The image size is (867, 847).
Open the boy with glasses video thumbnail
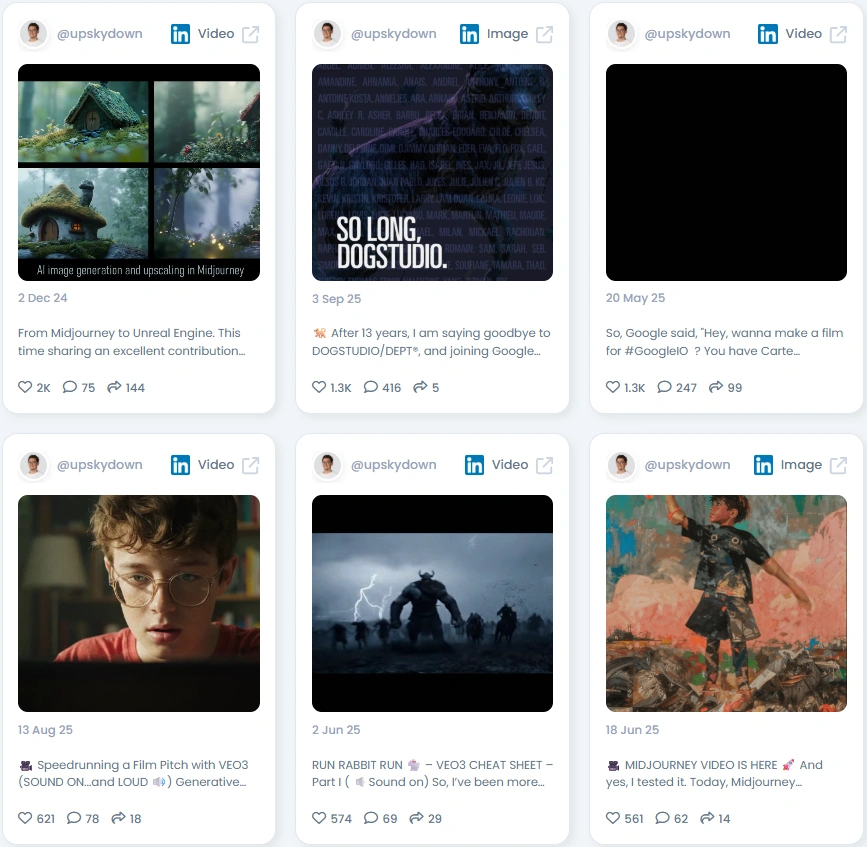click(x=139, y=603)
